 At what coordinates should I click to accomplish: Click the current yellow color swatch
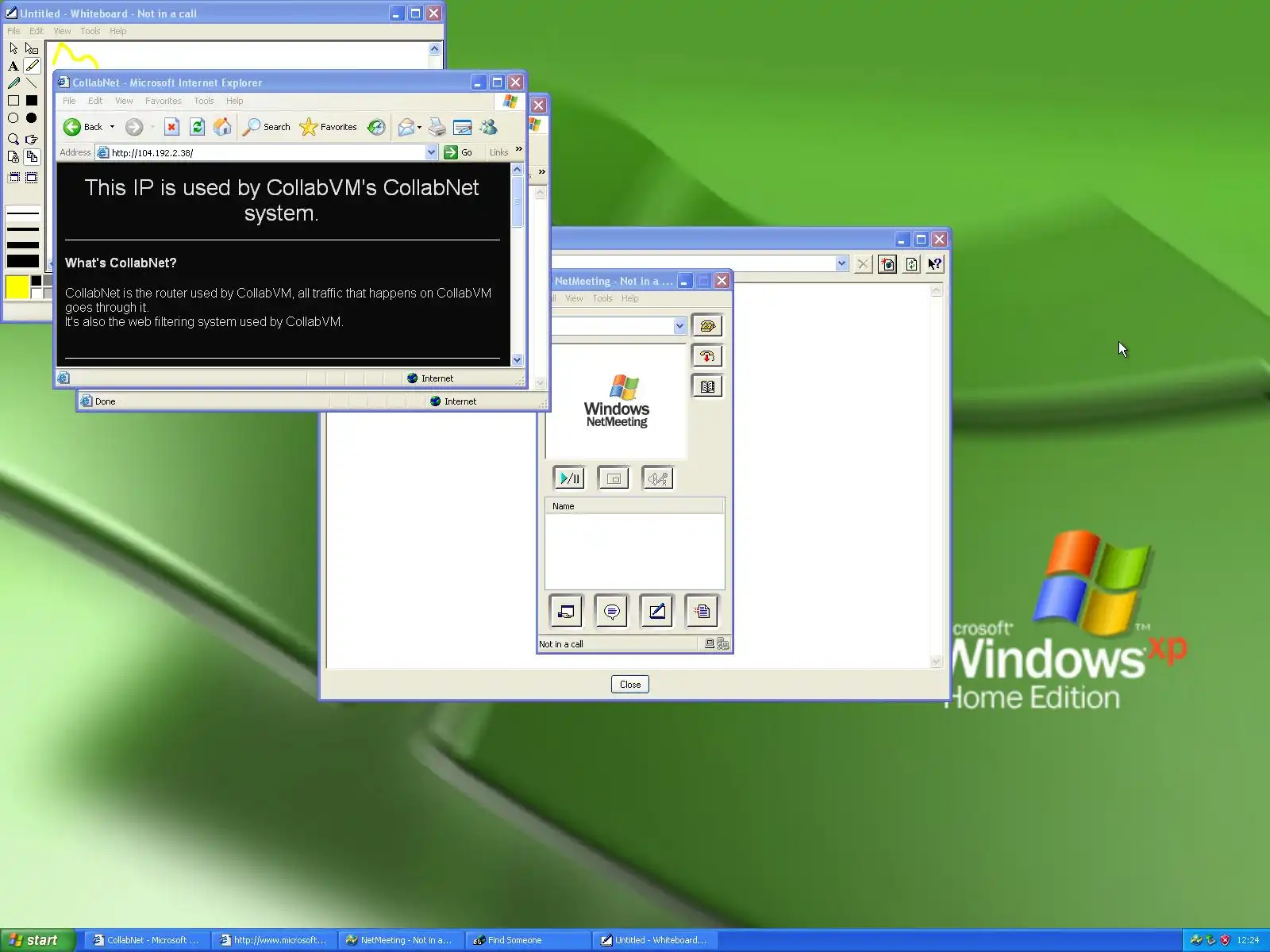click(x=17, y=287)
